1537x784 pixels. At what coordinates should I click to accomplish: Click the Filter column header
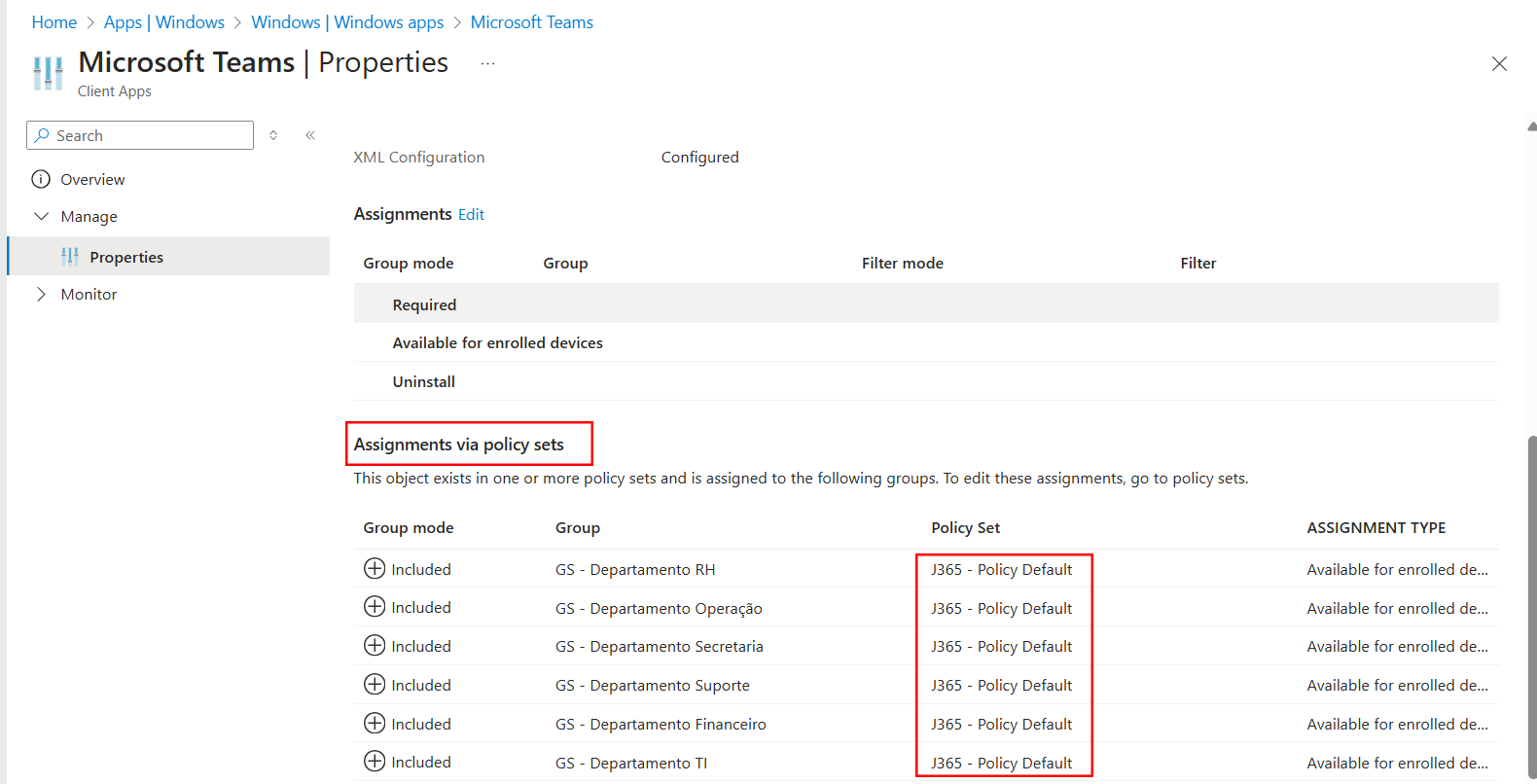point(1198,263)
